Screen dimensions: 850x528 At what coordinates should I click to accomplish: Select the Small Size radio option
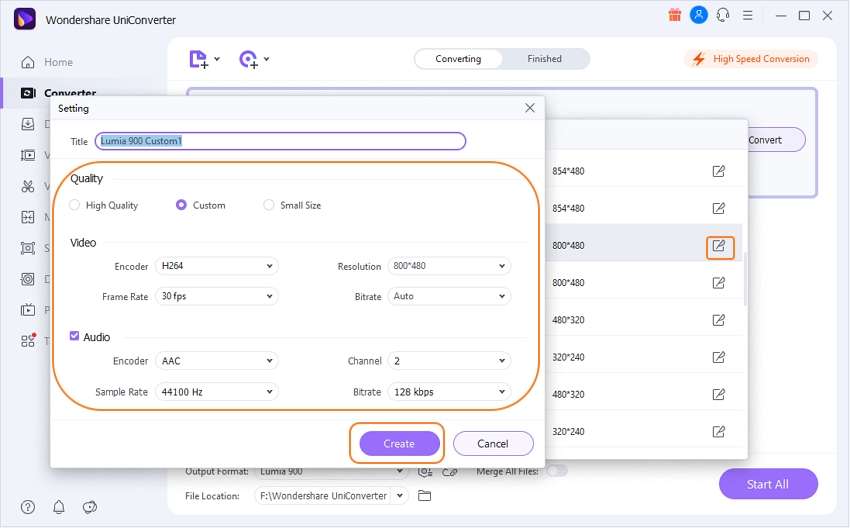pyautogui.click(x=268, y=205)
